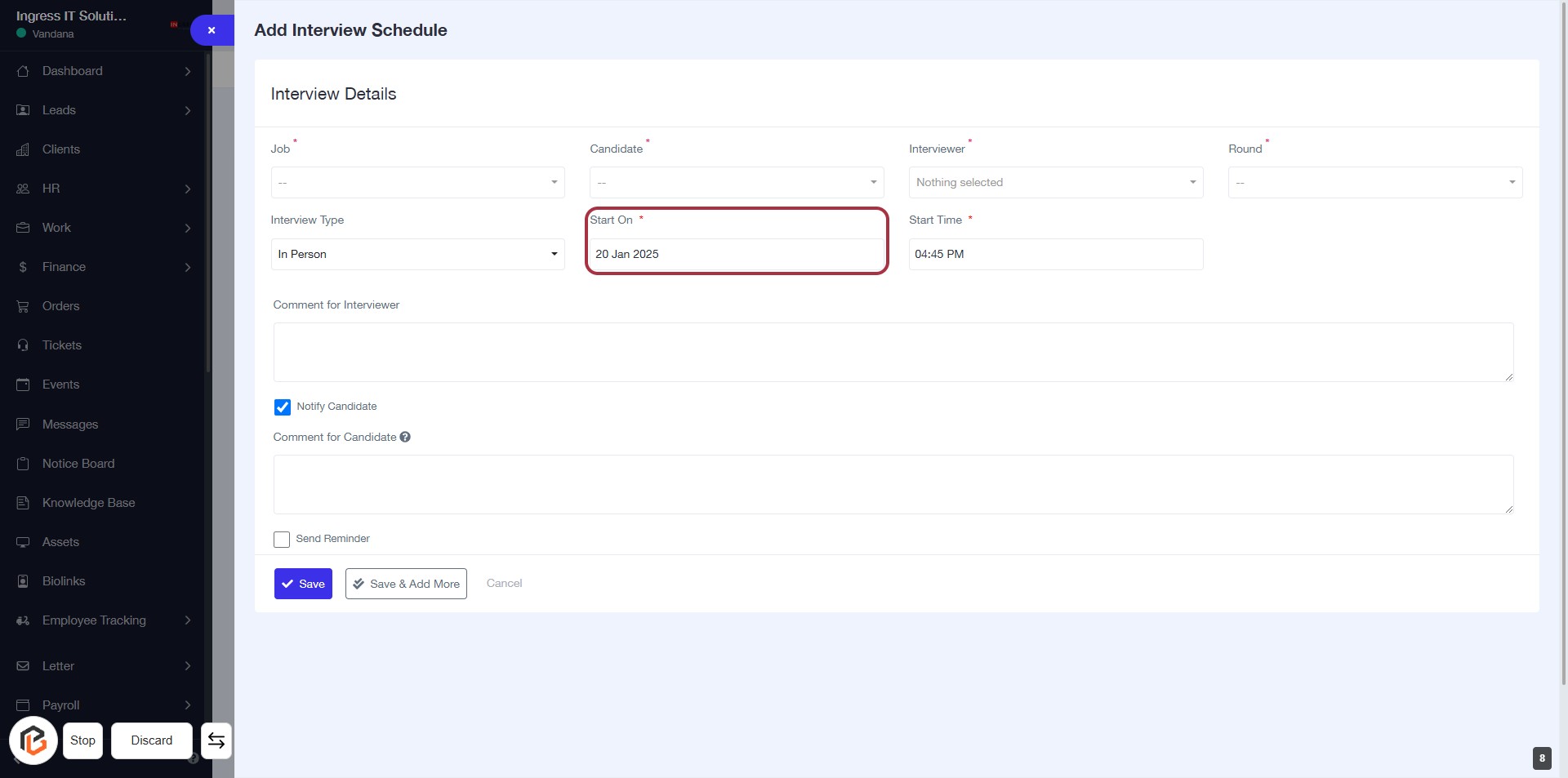Click the Comment for Candidate help icon
This screenshot has height=778, width=1568.
pyautogui.click(x=405, y=438)
